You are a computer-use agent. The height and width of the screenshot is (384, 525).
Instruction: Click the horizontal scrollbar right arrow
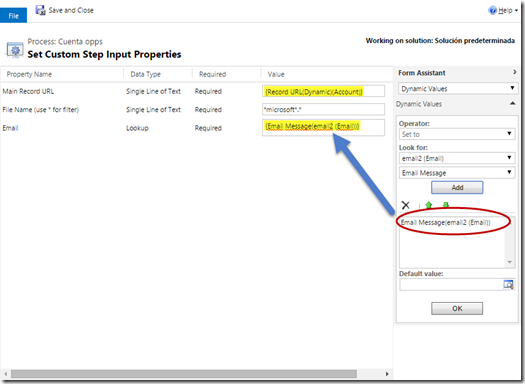click(x=387, y=374)
